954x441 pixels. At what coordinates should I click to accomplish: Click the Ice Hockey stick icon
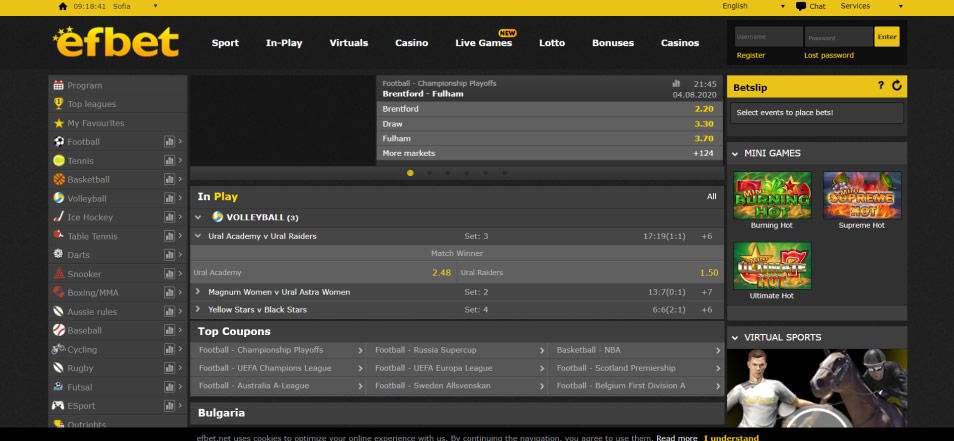[58, 217]
